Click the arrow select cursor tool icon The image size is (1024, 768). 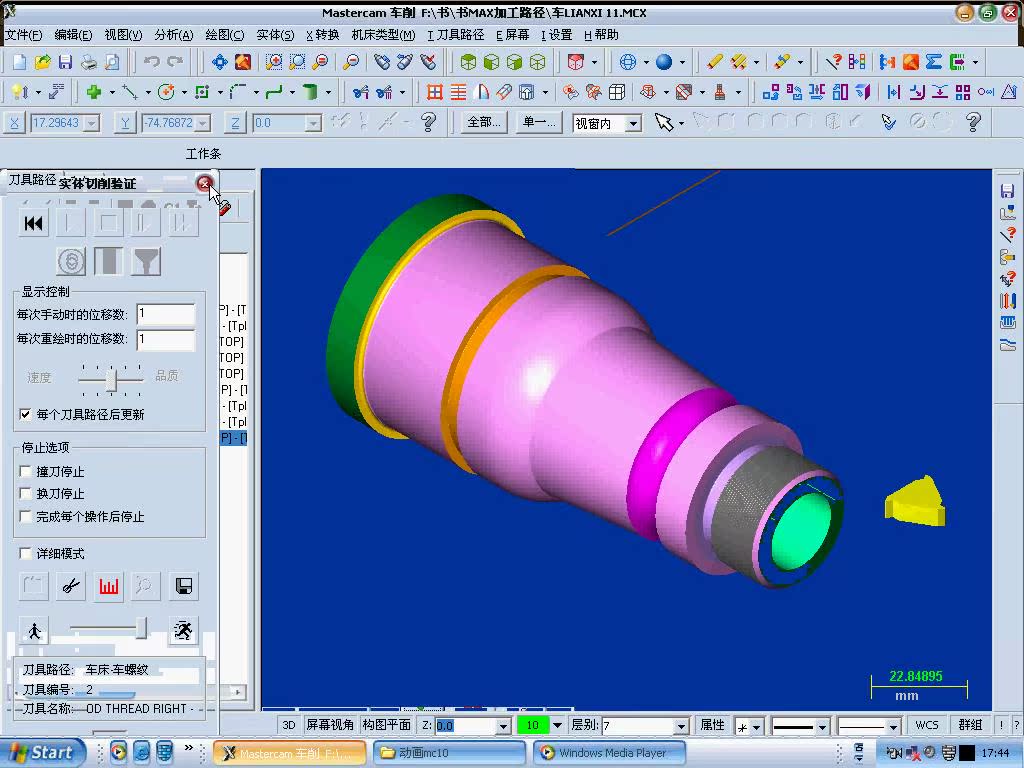[664, 122]
